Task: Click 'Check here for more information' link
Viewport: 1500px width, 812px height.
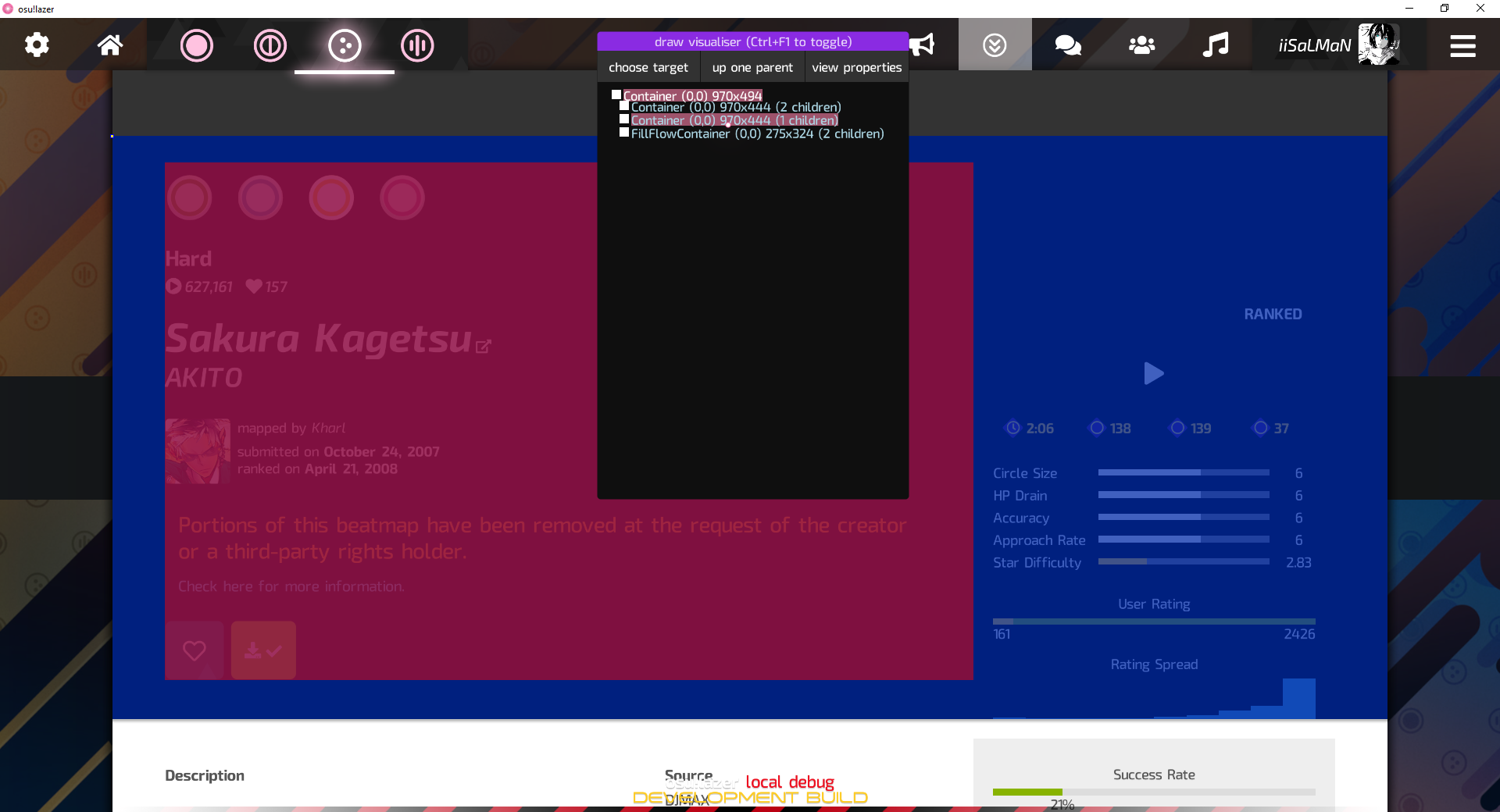Action: coord(290,586)
